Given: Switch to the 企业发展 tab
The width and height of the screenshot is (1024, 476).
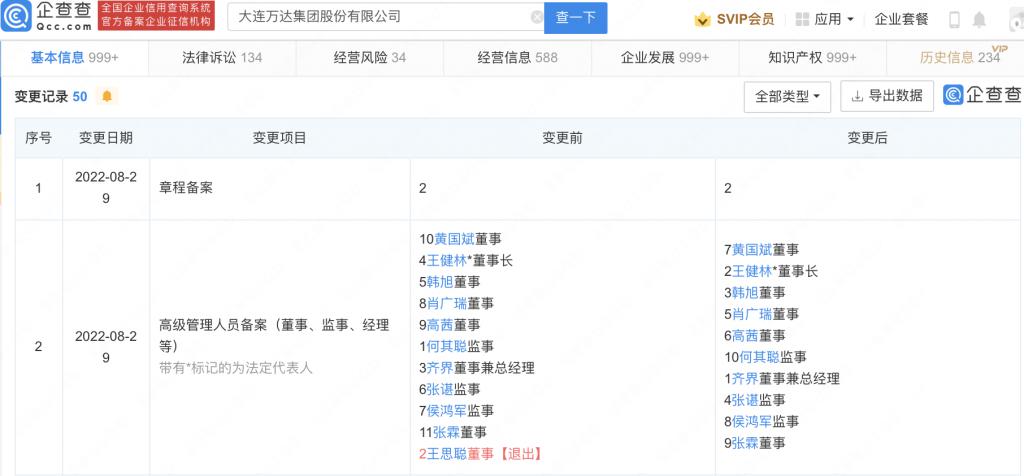Looking at the screenshot, I should 665,57.
